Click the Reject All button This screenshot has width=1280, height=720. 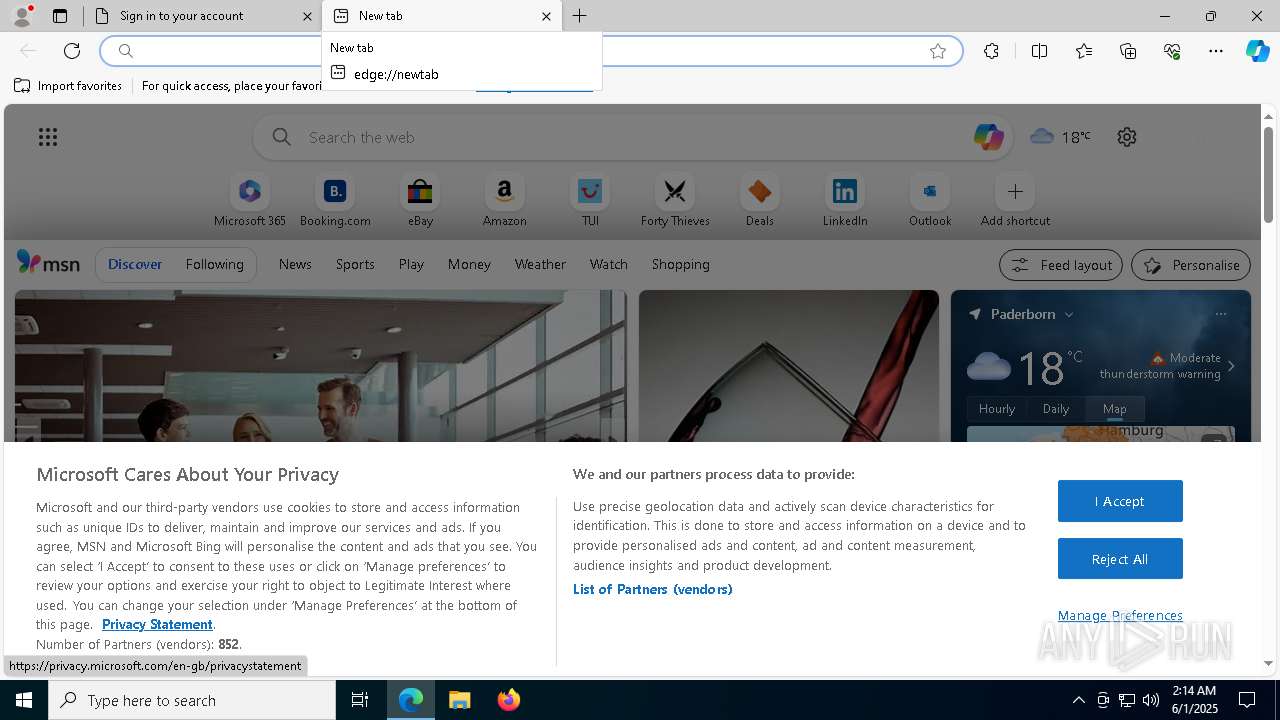[1120, 559]
